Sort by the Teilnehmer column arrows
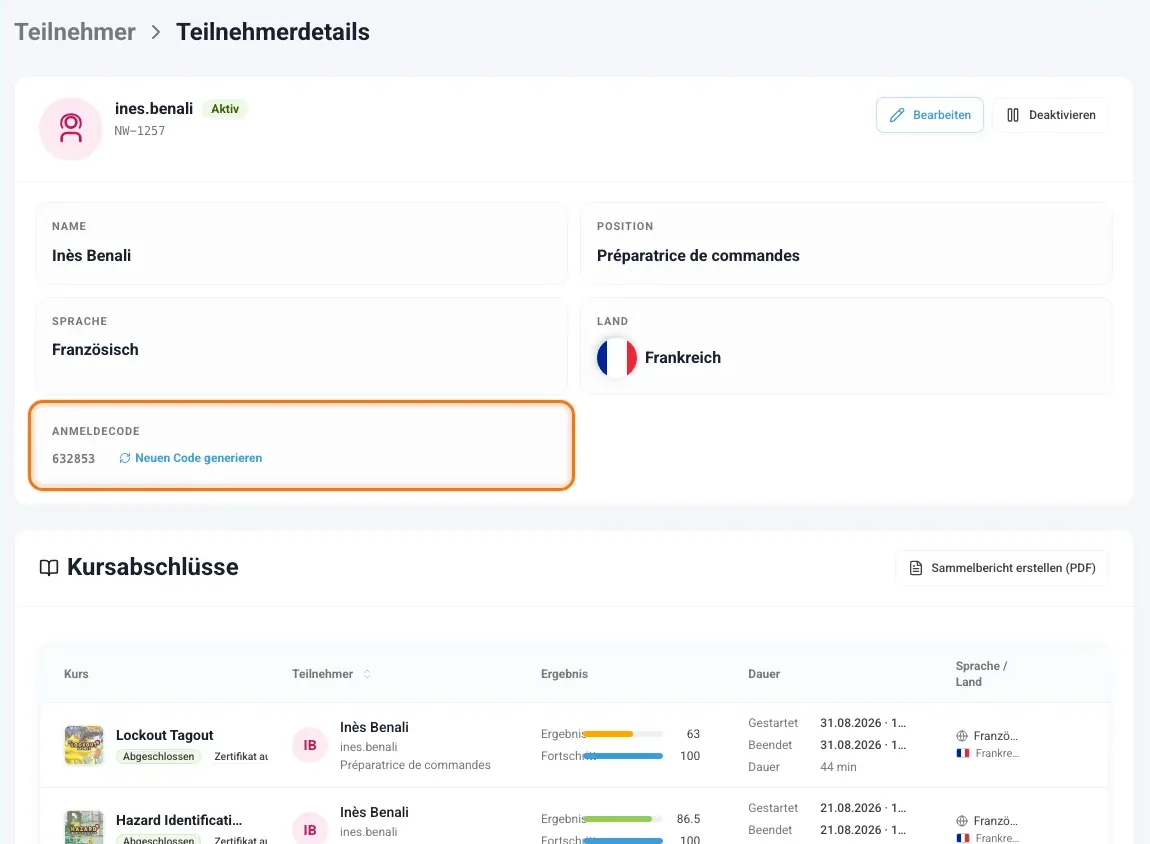The image size is (1150, 844). point(367,674)
